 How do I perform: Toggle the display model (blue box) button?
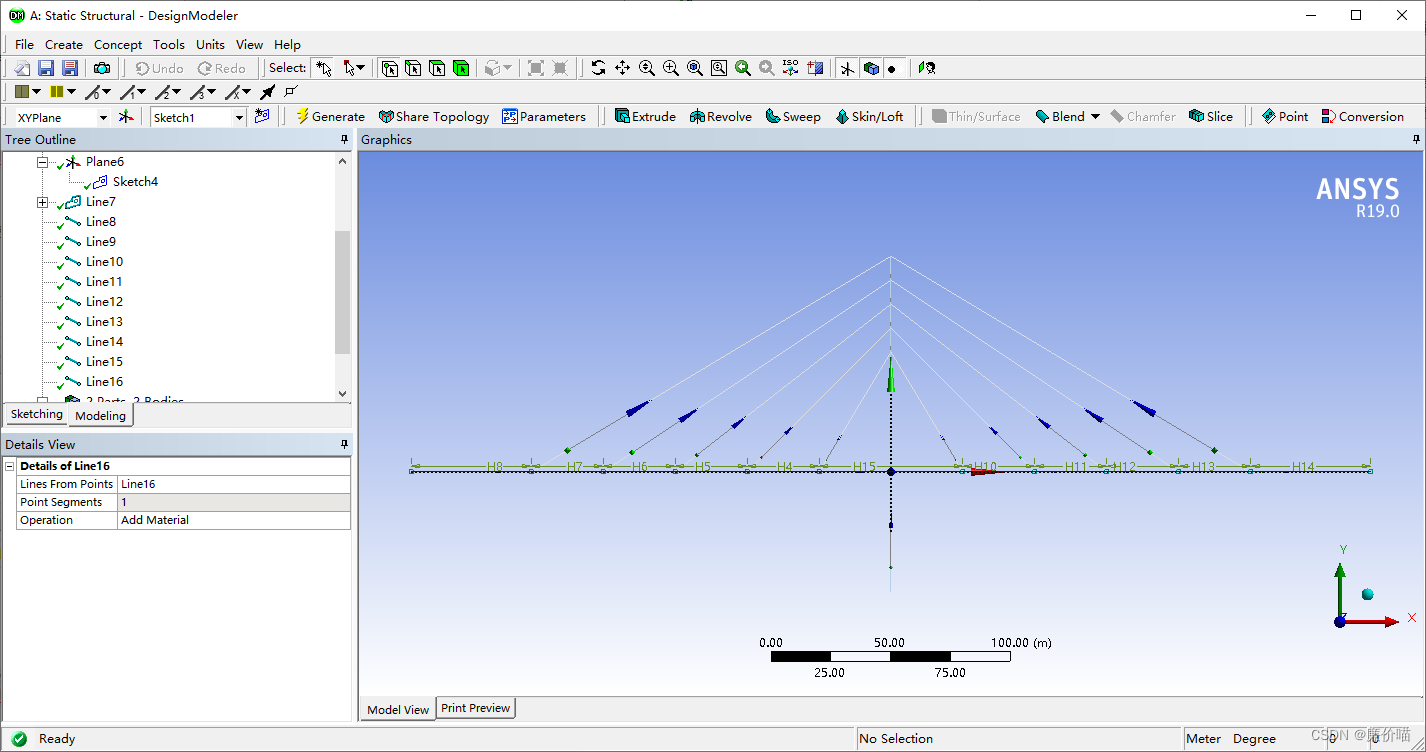click(x=871, y=68)
